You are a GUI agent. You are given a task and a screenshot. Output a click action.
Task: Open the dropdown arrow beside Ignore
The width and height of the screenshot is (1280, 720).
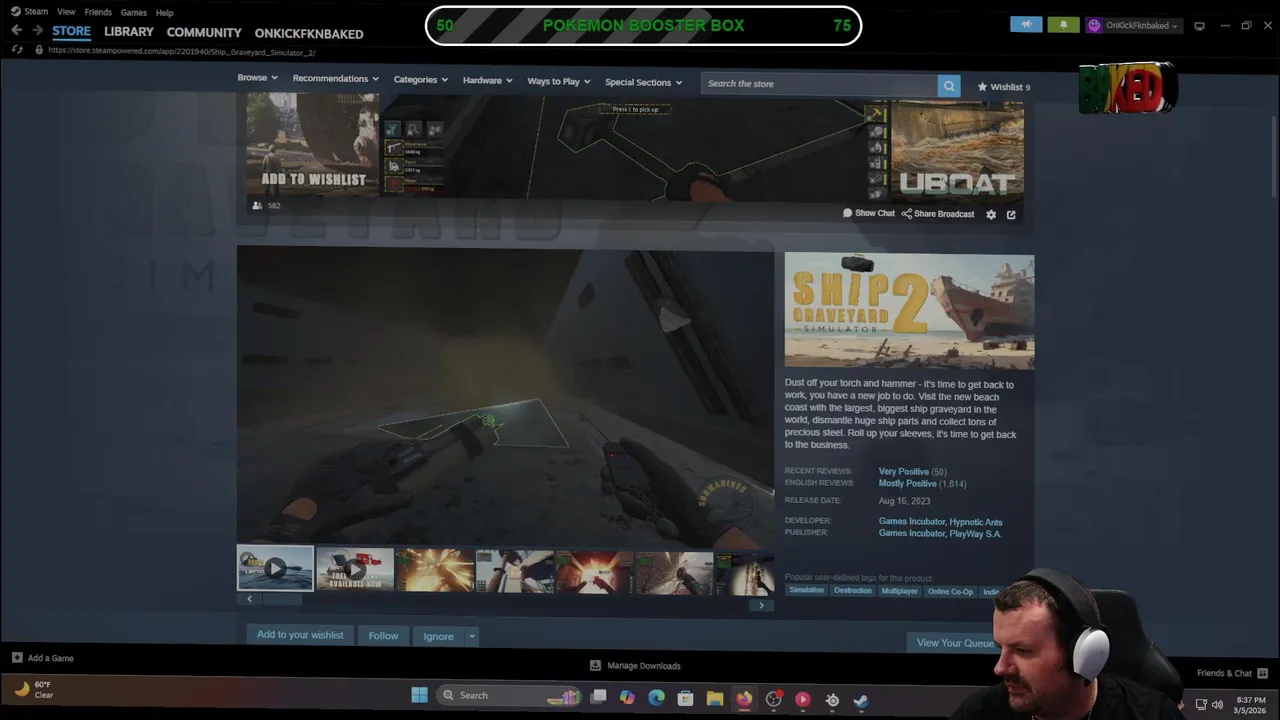tap(471, 636)
